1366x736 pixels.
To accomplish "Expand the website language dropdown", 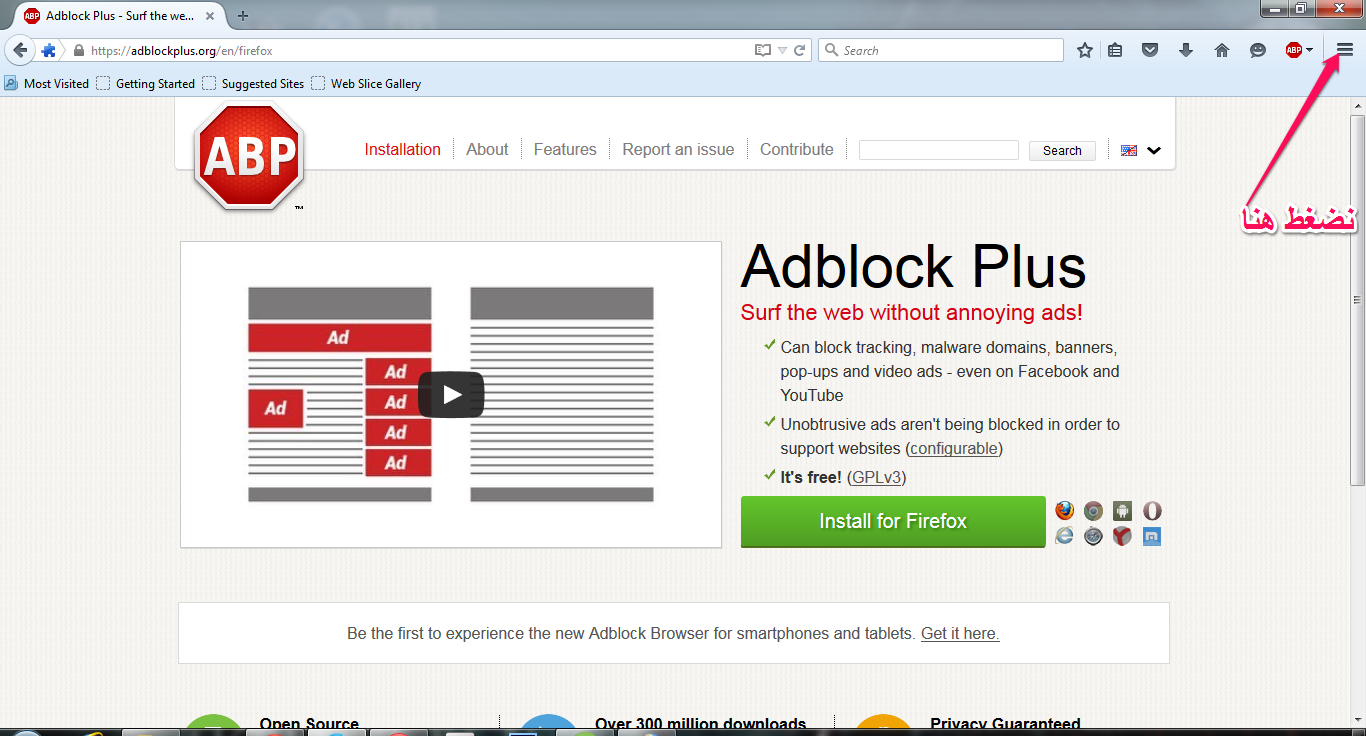I will pos(1154,151).
